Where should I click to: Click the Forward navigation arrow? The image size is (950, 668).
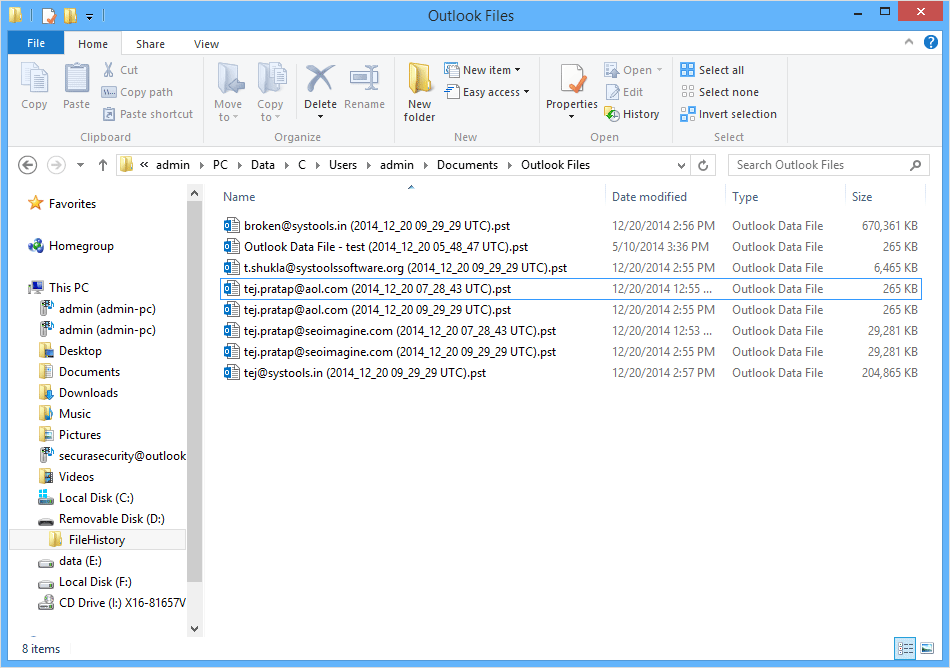(56, 165)
